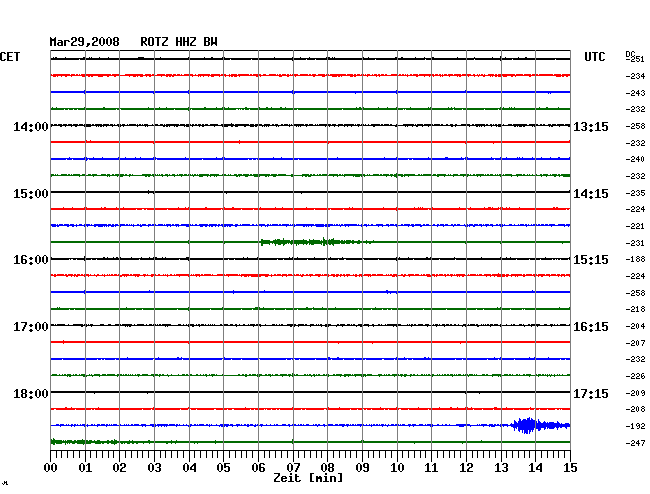Click the 13:15 UTC time label

click(x=591, y=126)
